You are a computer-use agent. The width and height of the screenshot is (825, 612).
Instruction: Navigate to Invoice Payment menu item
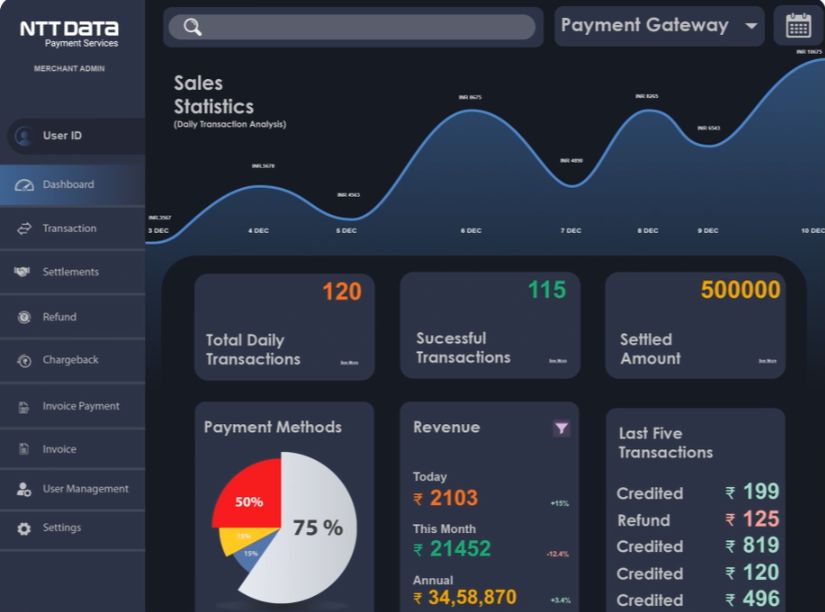(x=73, y=406)
